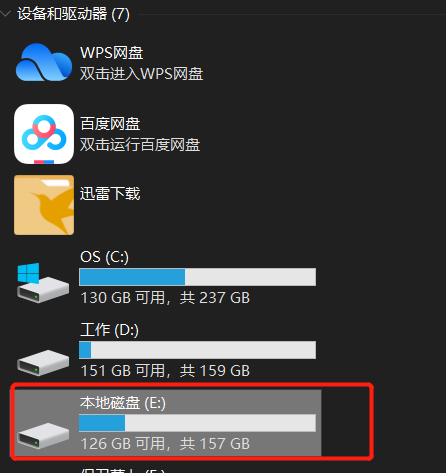Click the D: drive capacity bar
Screen dimensions: 446x473
pyautogui.click(x=197, y=350)
